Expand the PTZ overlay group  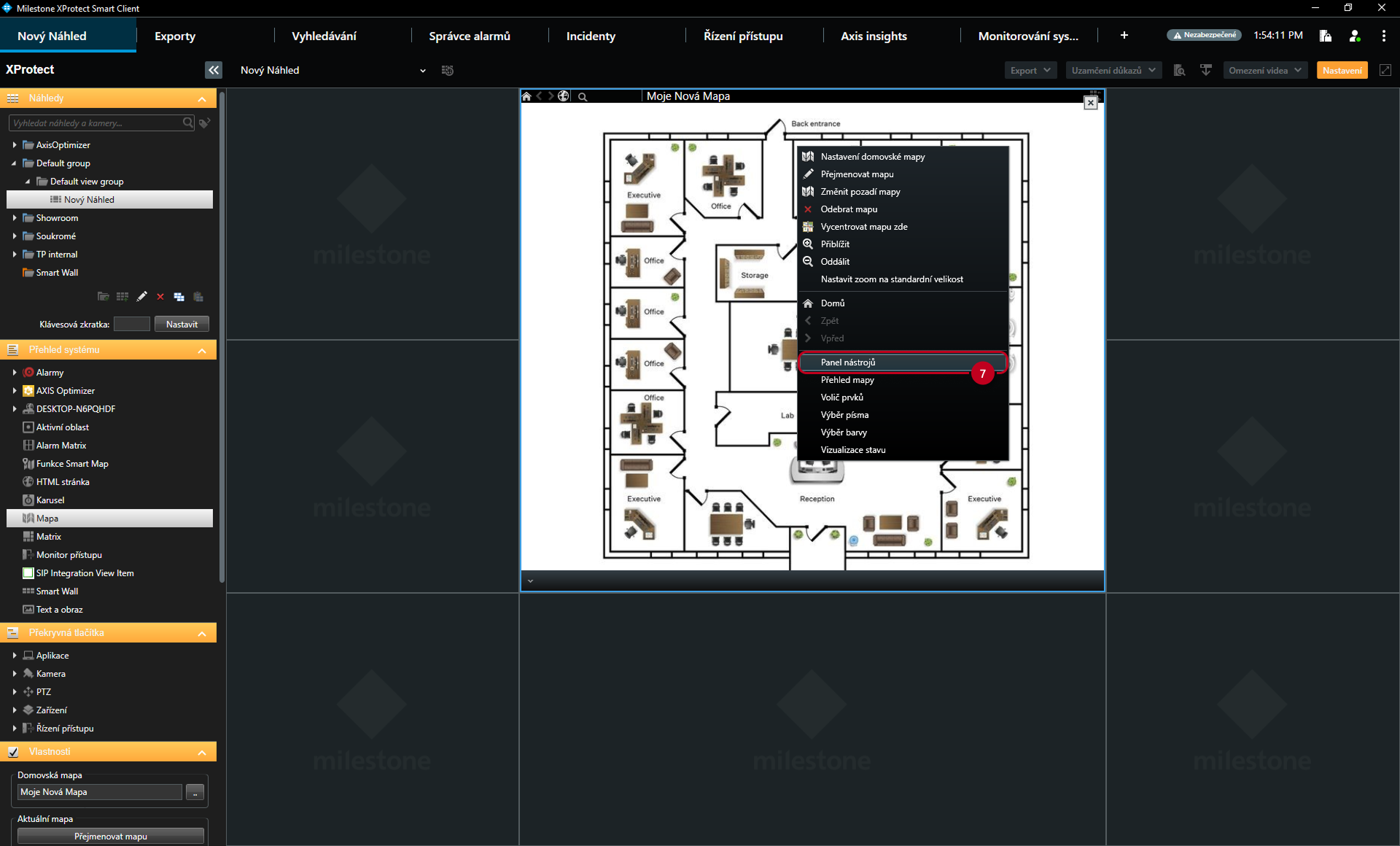(14, 691)
